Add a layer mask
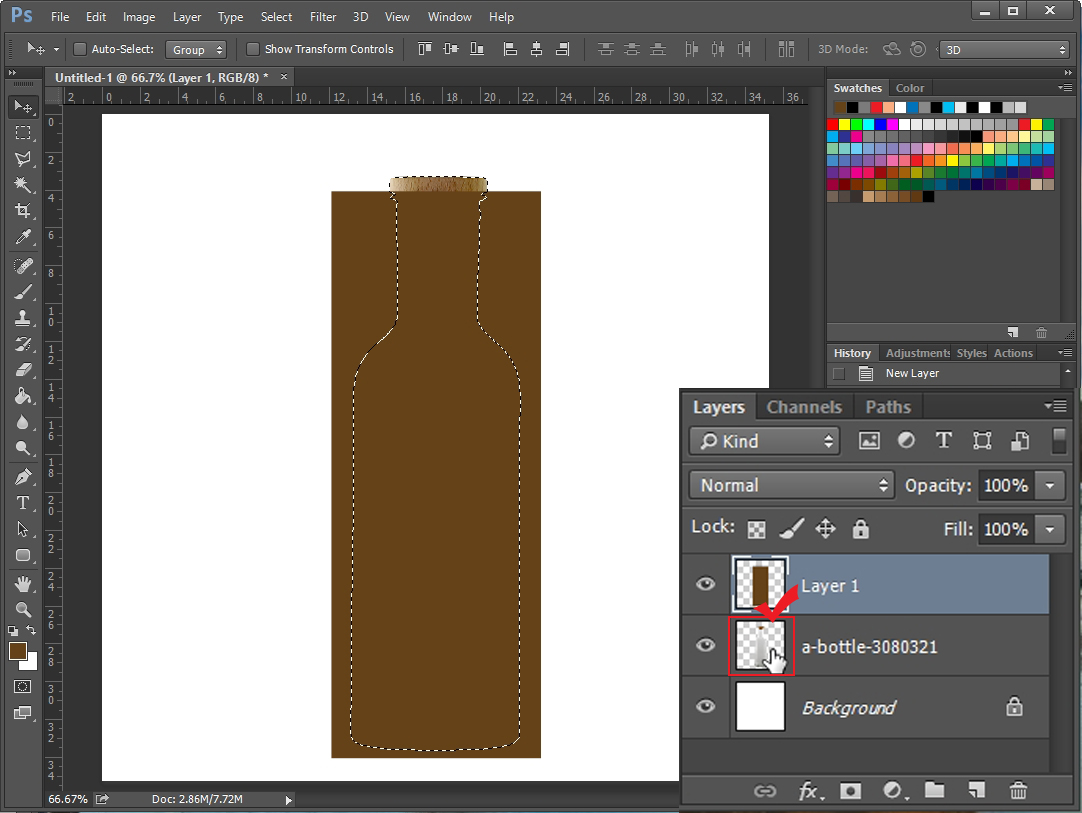 pos(850,791)
